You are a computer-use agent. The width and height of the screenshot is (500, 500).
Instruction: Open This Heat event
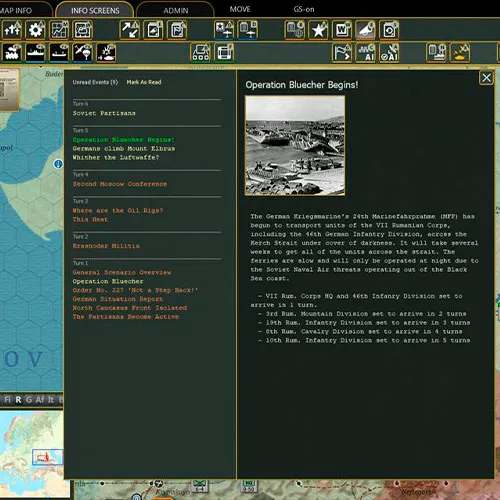[x=90, y=220]
